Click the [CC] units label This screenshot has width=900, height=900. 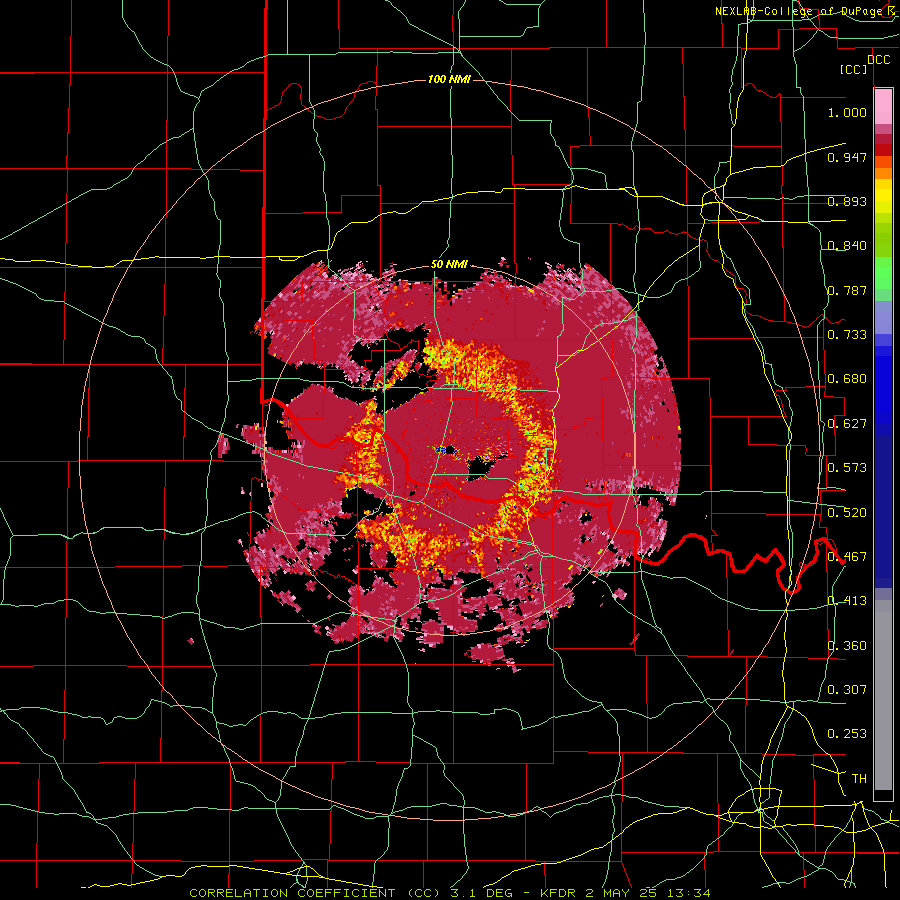[854, 69]
